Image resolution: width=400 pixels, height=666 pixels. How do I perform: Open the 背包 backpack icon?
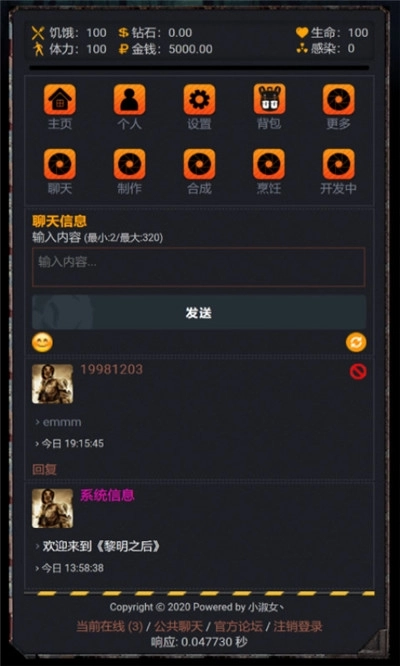click(269, 99)
